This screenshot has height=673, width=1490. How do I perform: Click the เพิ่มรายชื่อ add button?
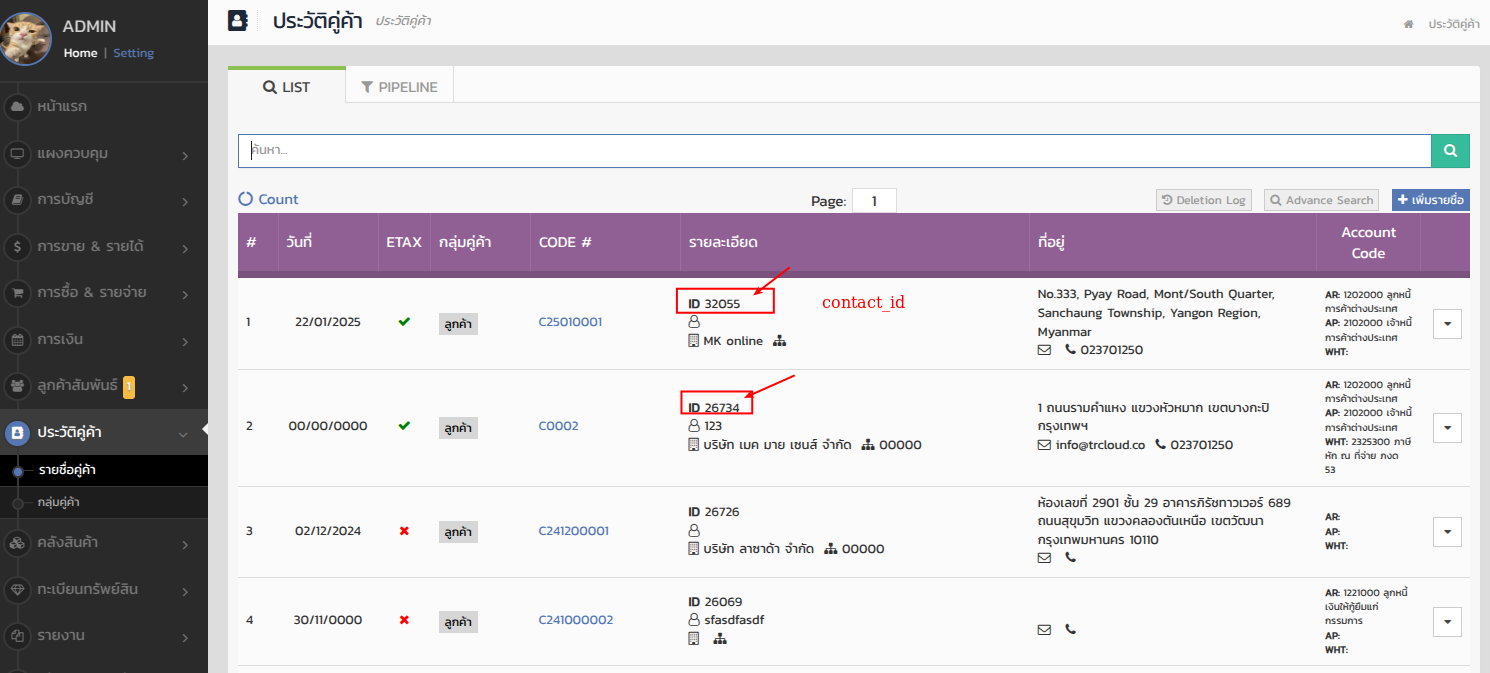[1431, 200]
